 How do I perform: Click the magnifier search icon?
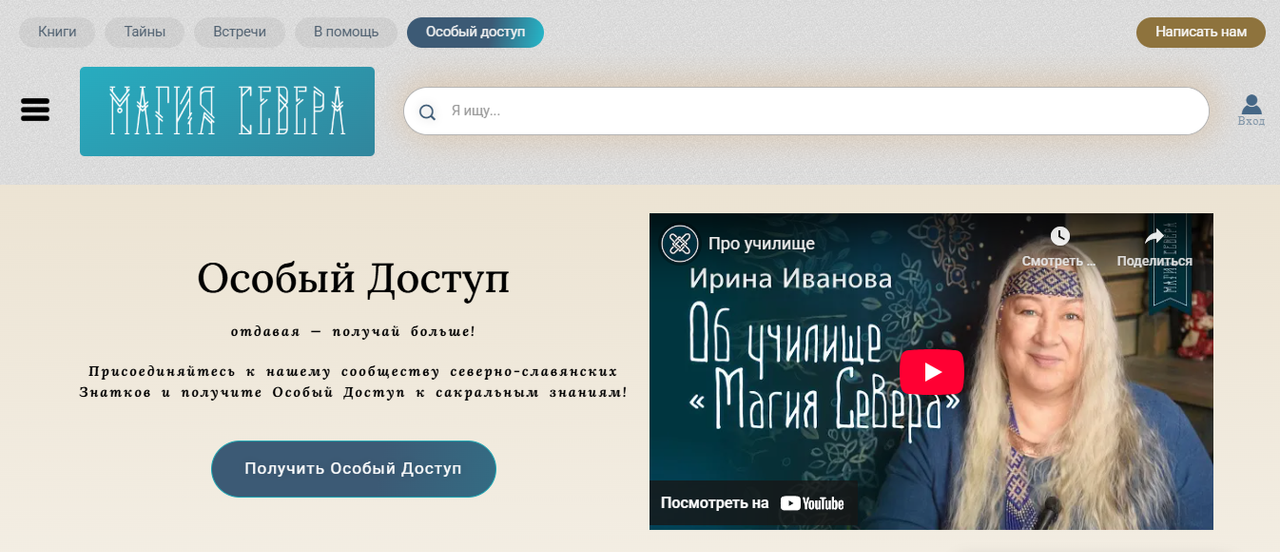pos(427,112)
